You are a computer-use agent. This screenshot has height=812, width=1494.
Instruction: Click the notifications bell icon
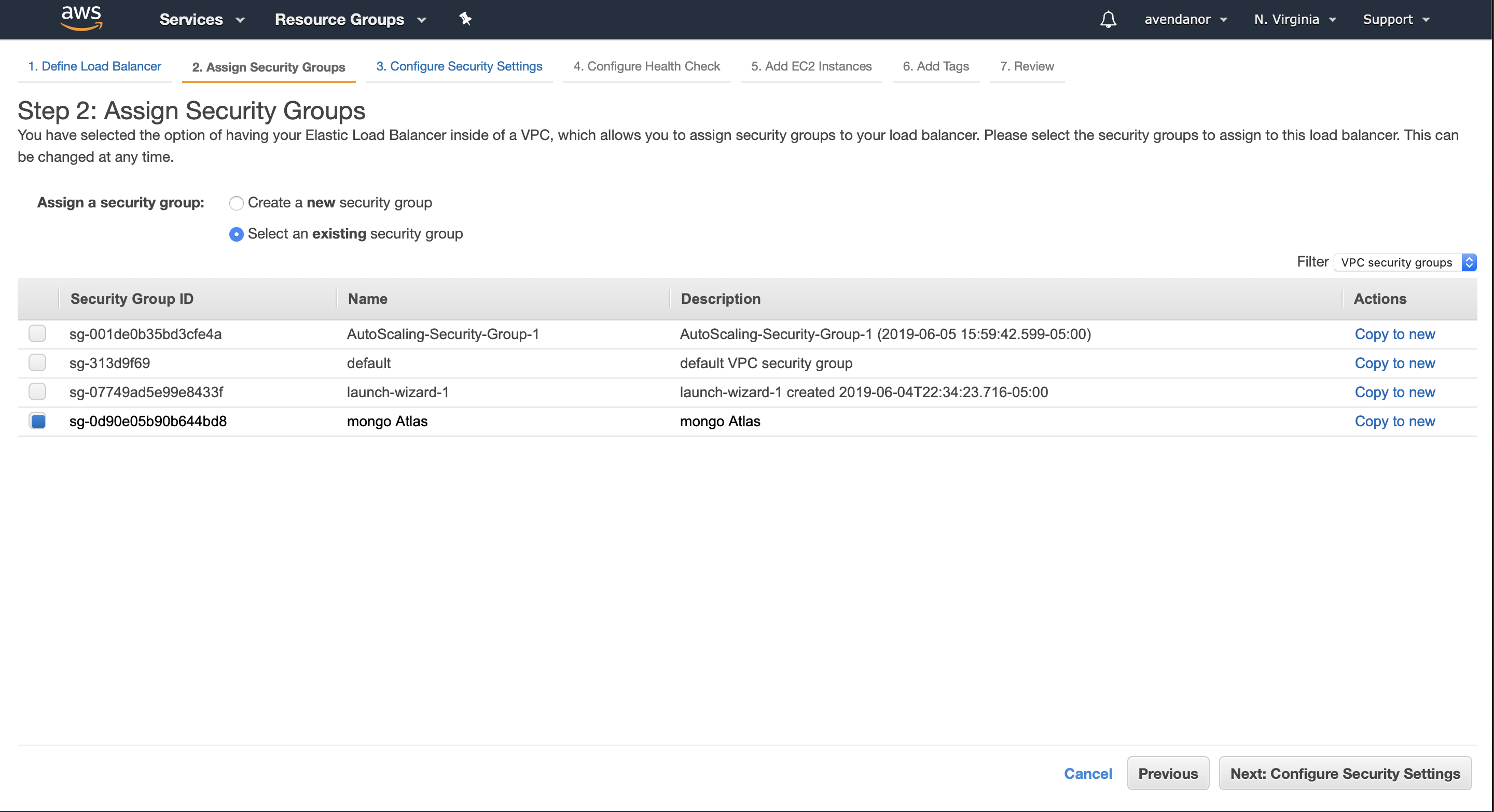click(1108, 19)
